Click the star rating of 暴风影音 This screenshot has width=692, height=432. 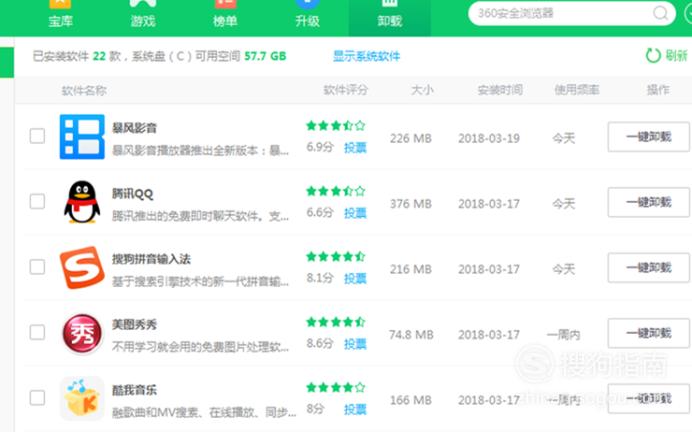pyautogui.click(x=336, y=126)
